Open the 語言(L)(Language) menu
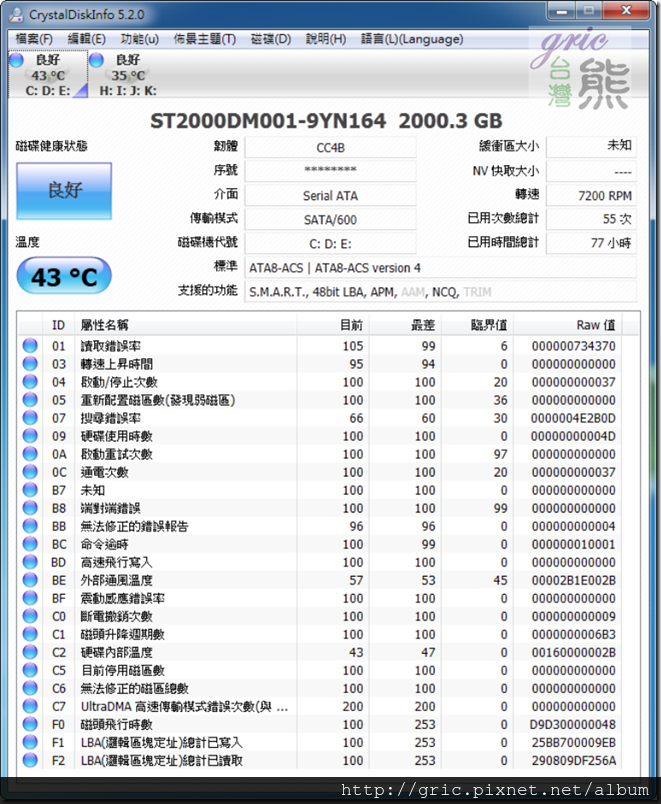Image resolution: width=661 pixels, height=804 pixels. [412, 39]
